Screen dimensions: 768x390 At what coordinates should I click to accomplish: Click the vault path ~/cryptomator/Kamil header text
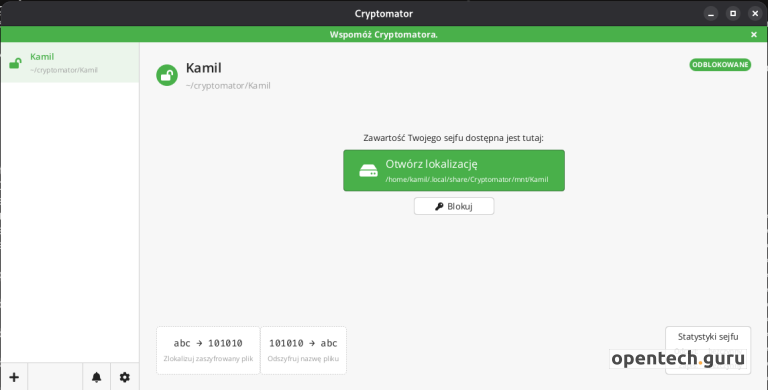tap(228, 86)
